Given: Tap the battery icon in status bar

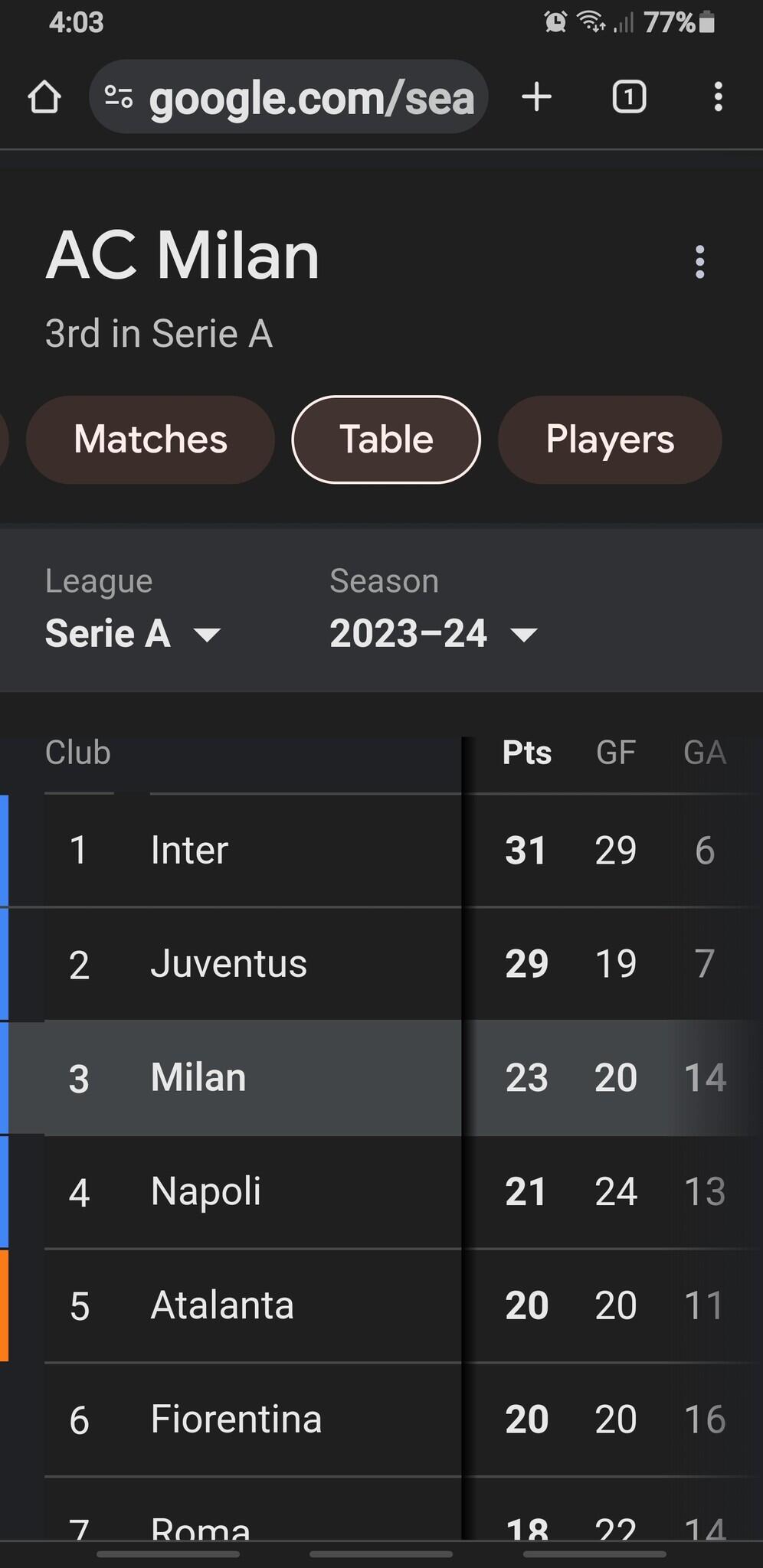Looking at the screenshot, I should click(x=707, y=22).
